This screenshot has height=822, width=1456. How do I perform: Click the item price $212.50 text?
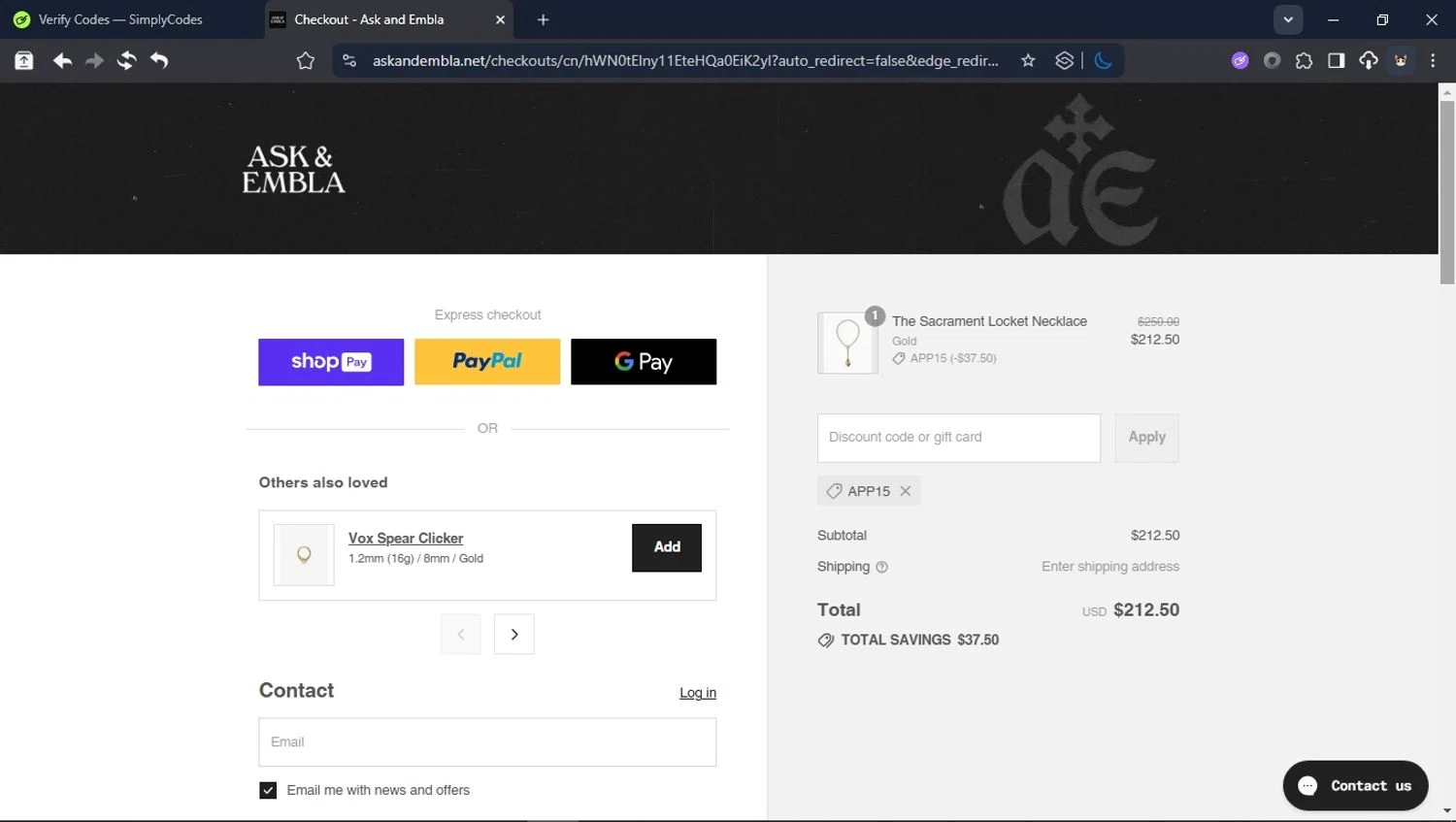tap(1155, 340)
